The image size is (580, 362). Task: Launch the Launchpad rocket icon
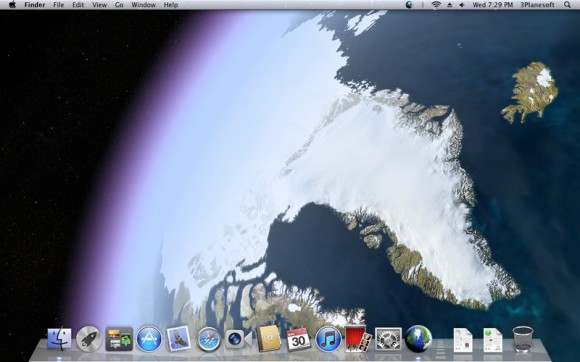(89, 339)
